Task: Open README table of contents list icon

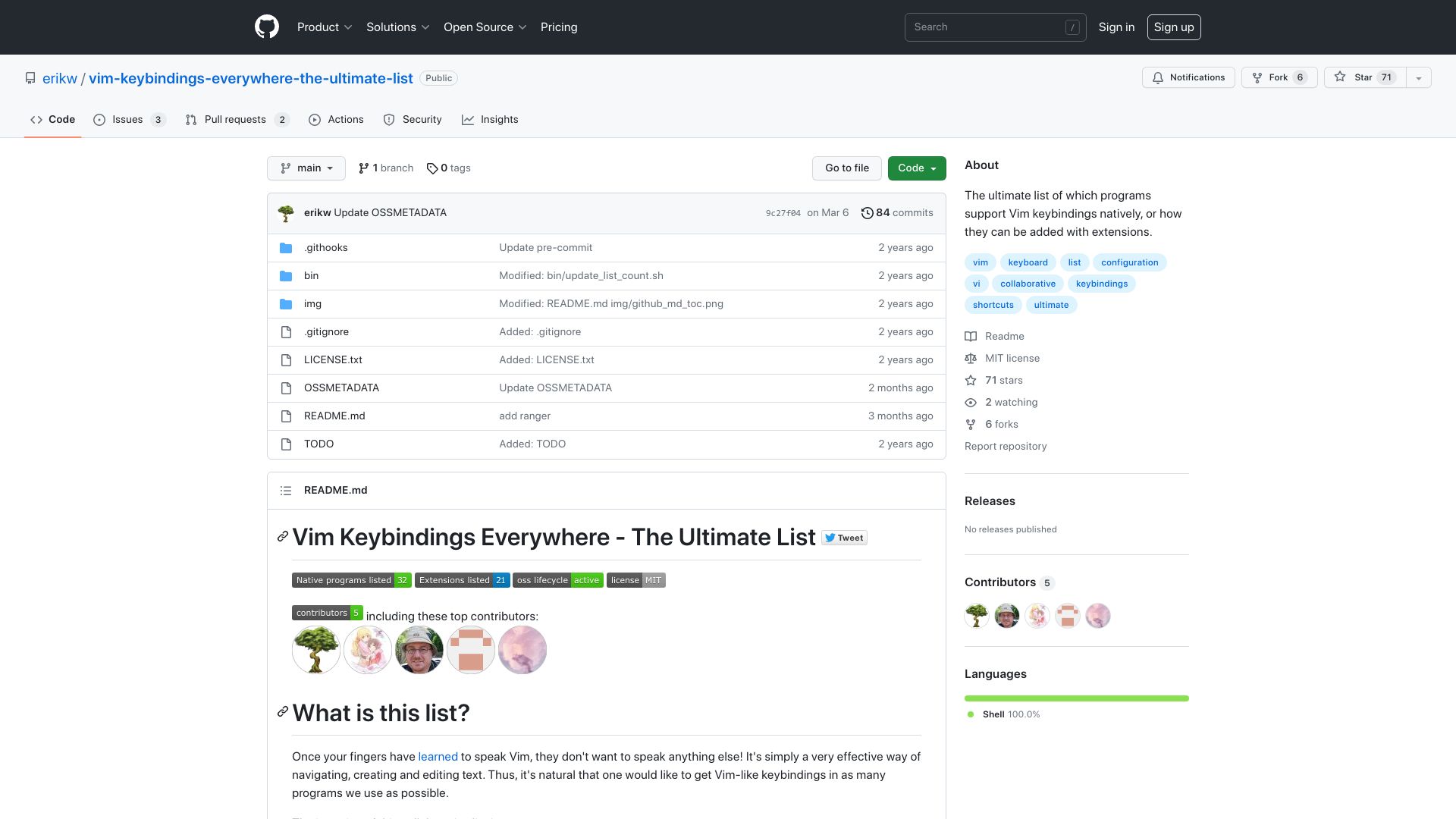Action: click(286, 491)
